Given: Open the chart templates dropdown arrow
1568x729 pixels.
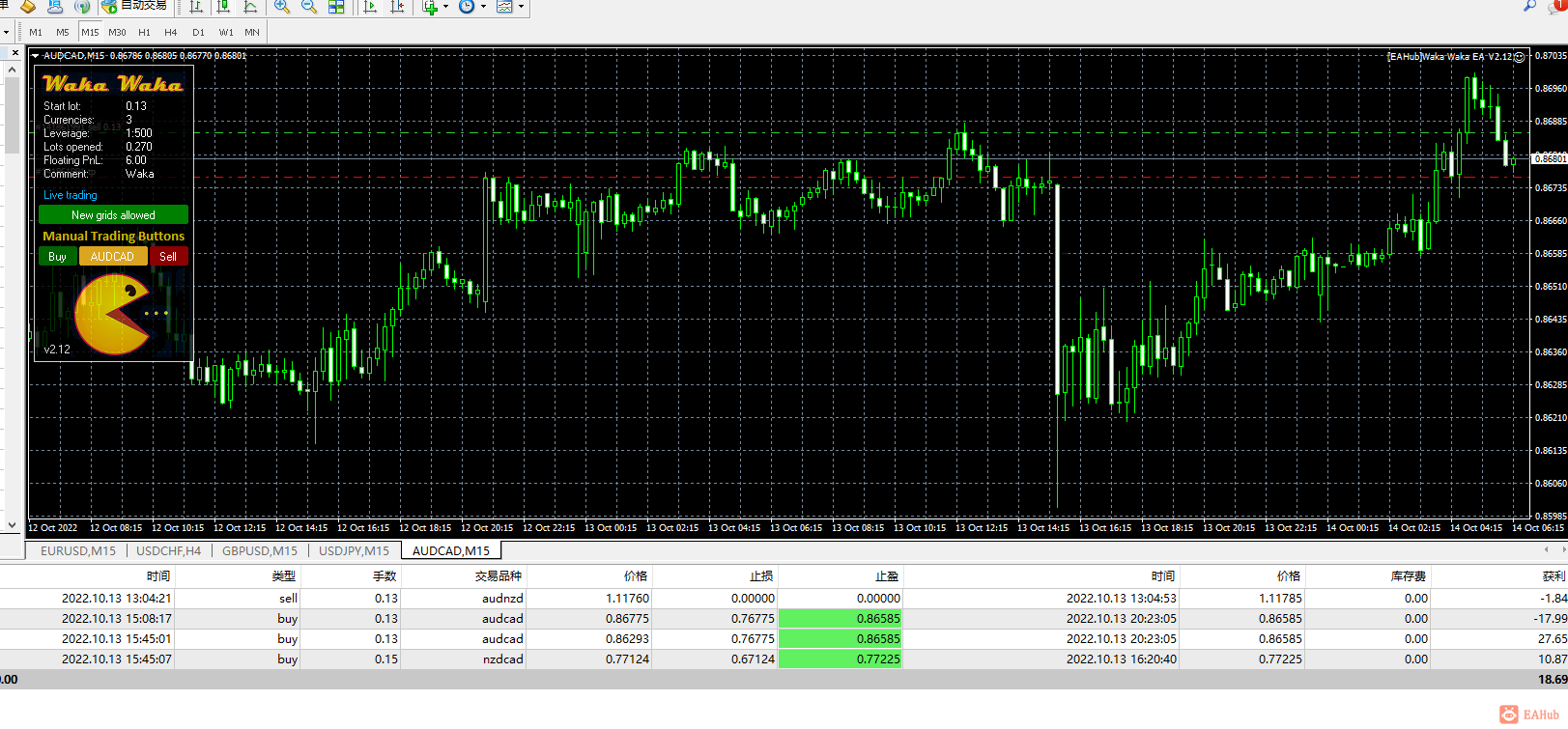Looking at the screenshot, I should 522,7.
